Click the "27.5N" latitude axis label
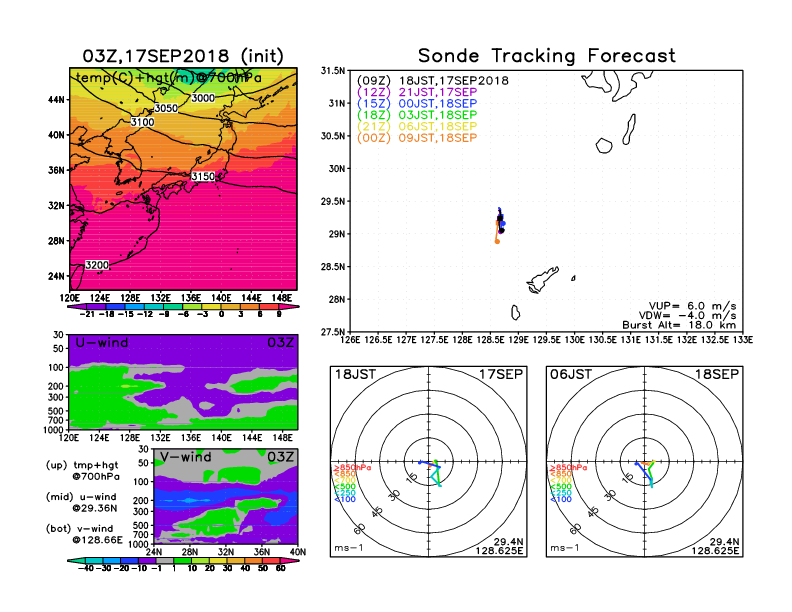The height and width of the screenshot is (612, 792). (333, 332)
